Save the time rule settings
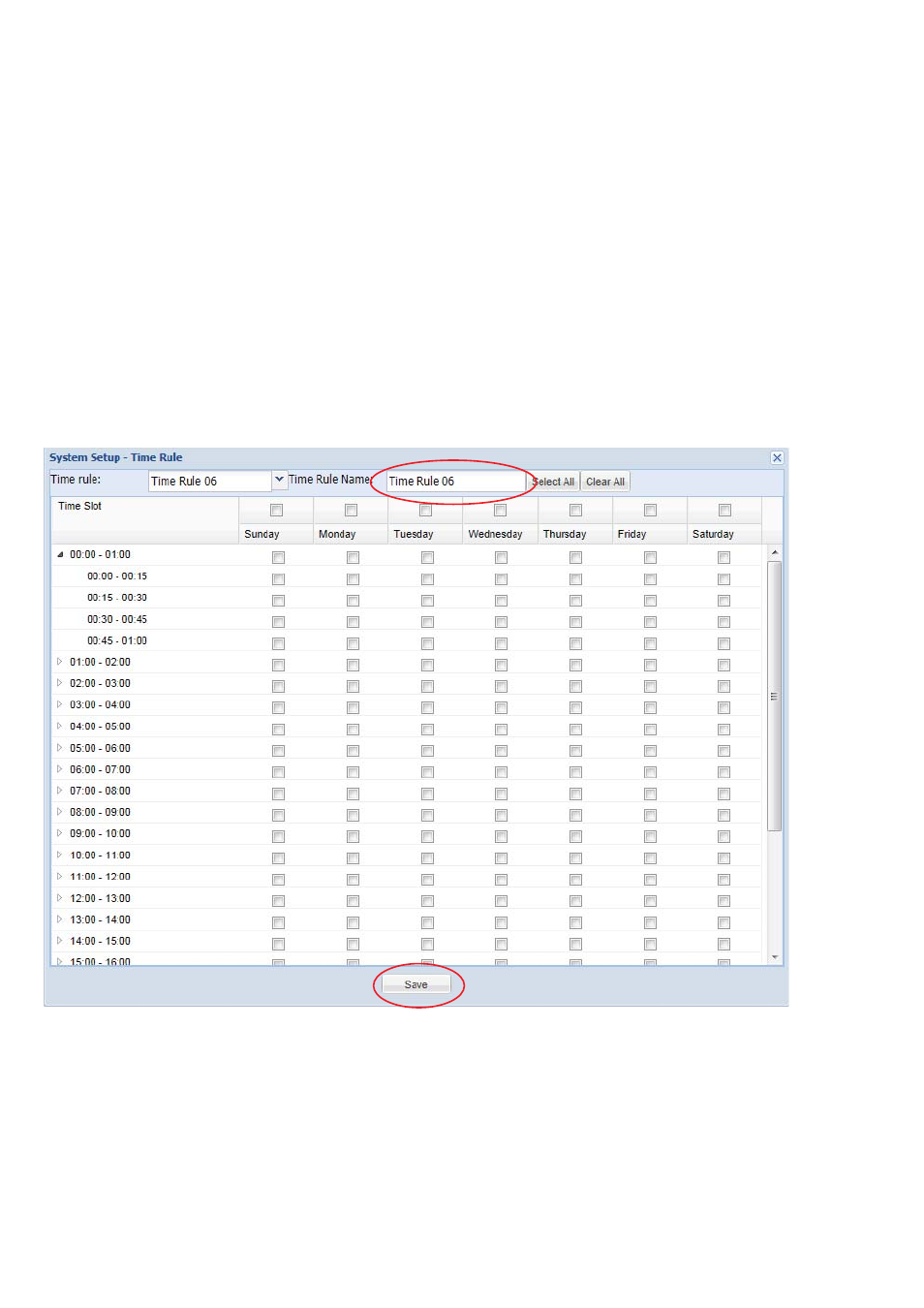 pyautogui.click(x=416, y=984)
